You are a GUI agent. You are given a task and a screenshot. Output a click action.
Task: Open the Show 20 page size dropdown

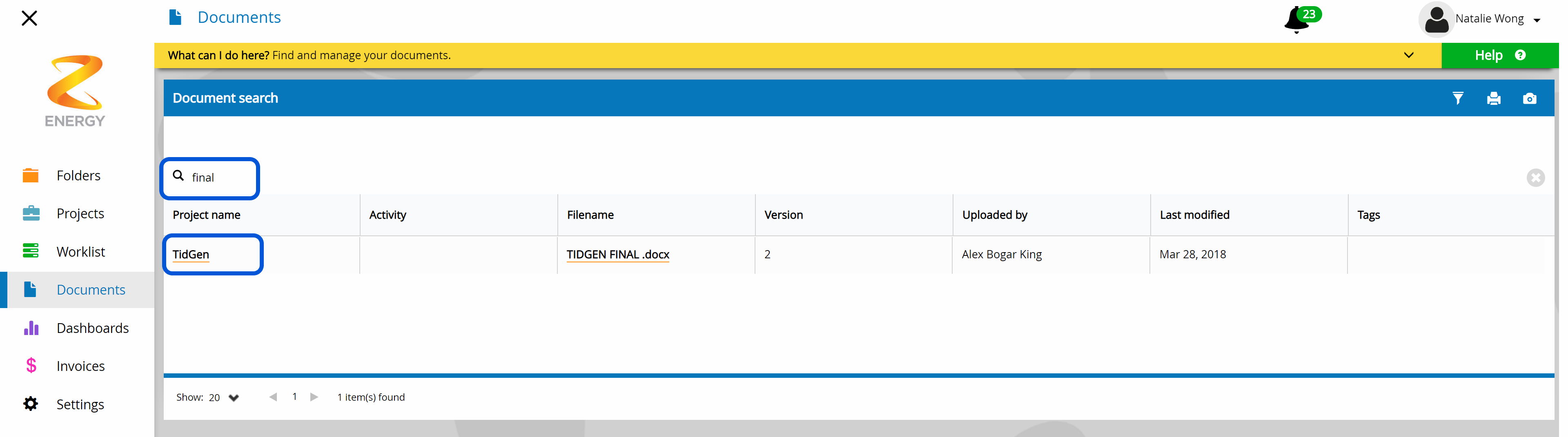pos(224,397)
